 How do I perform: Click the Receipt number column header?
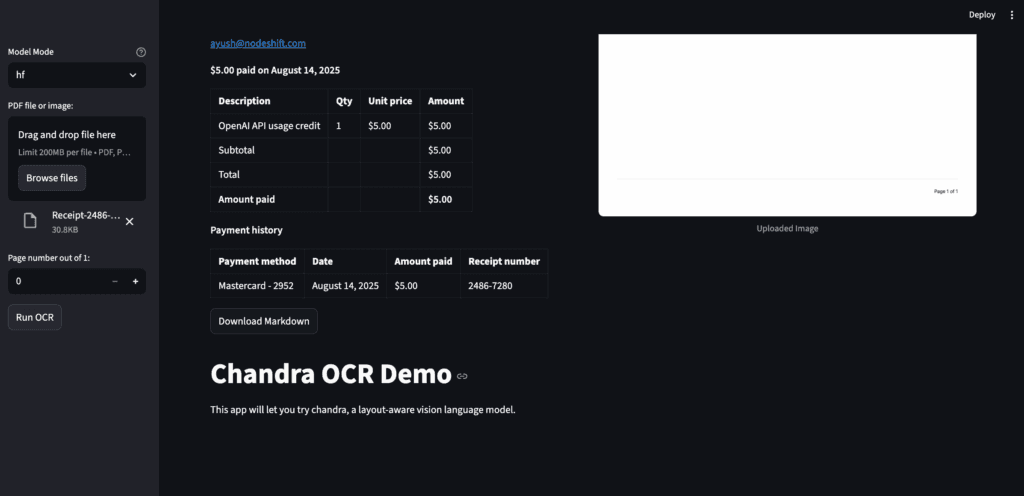tap(504, 262)
